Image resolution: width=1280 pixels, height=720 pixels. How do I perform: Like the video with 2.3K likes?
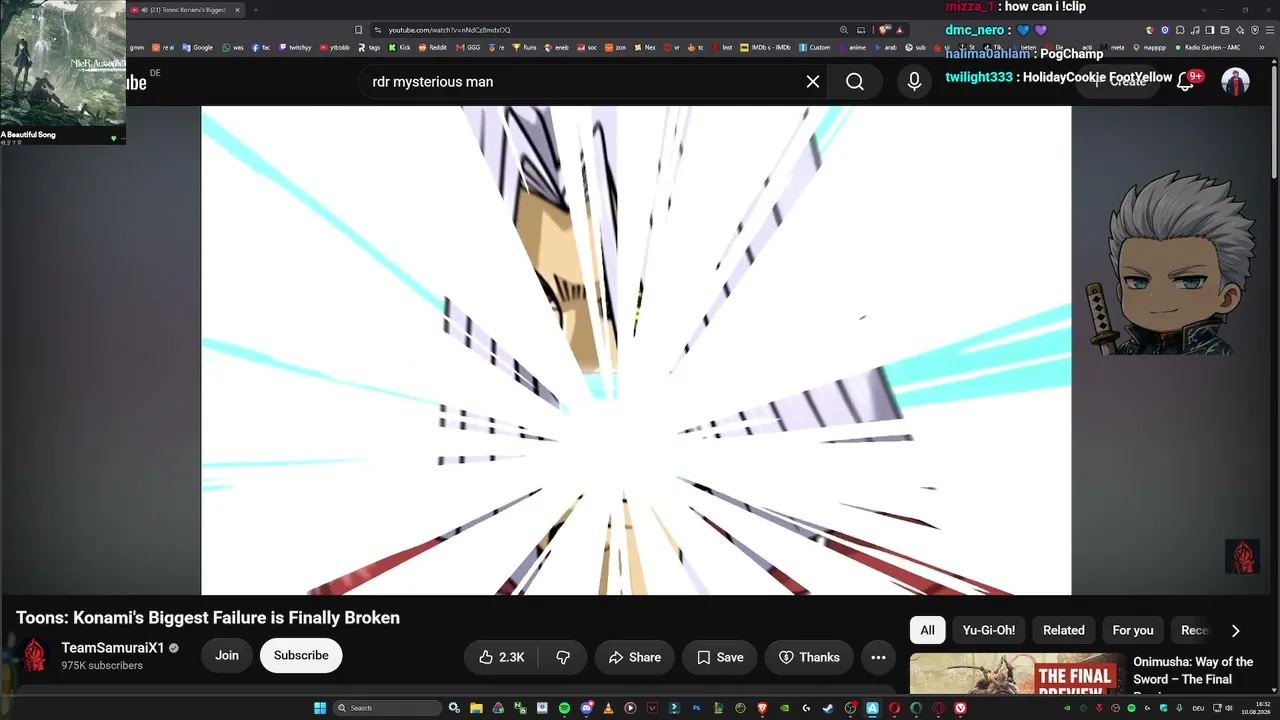point(502,657)
